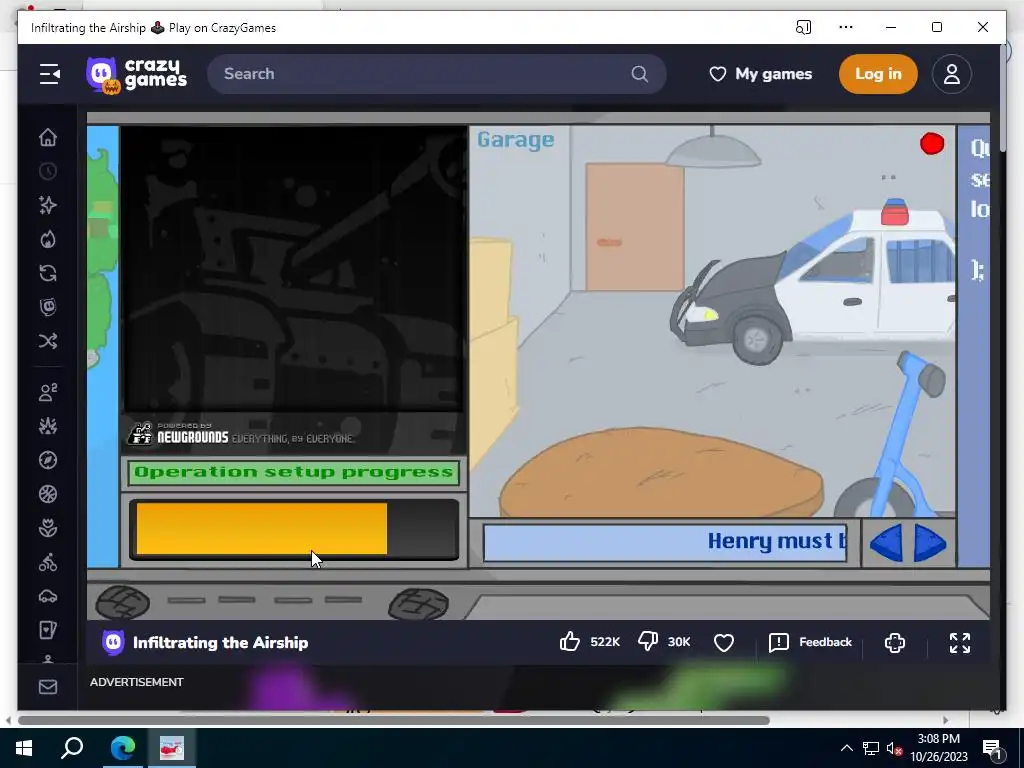
Task: Open Microsoft Edge from the taskbar
Action: click(x=123, y=748)
